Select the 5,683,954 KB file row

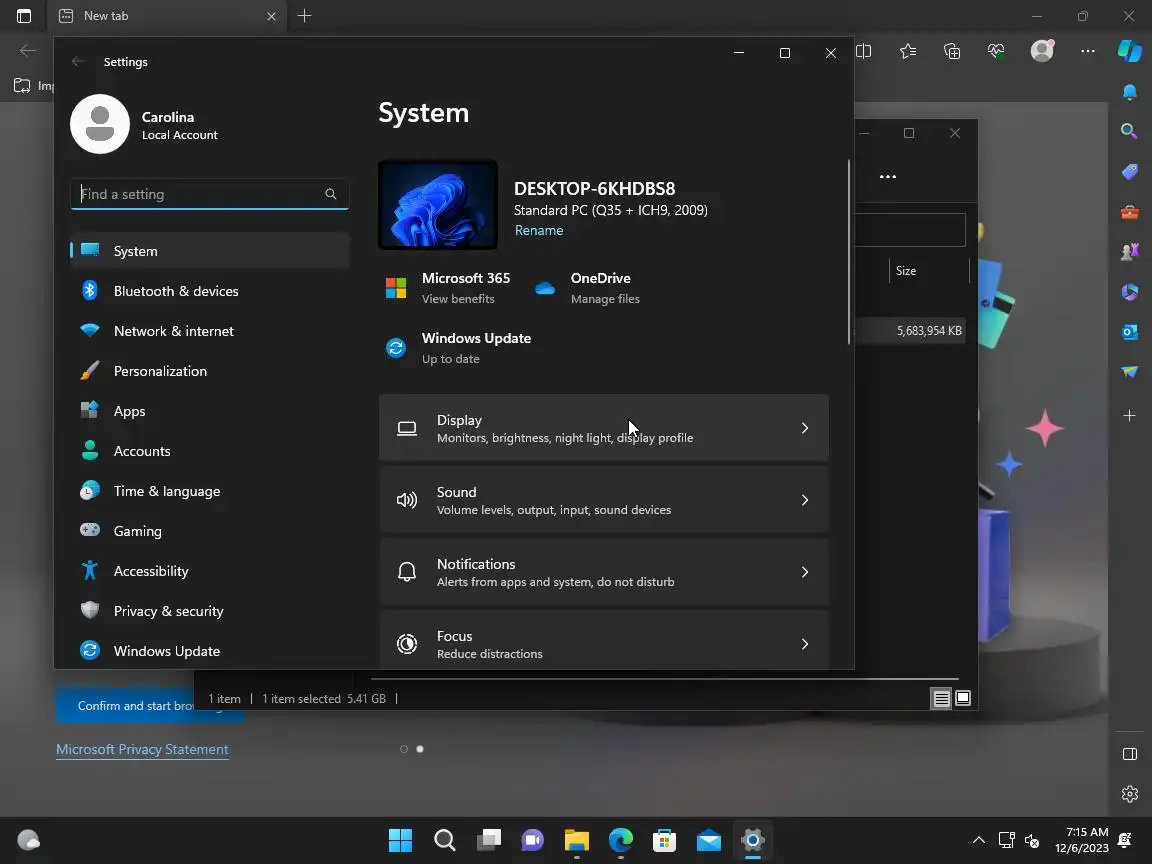(x=911, y=331)
